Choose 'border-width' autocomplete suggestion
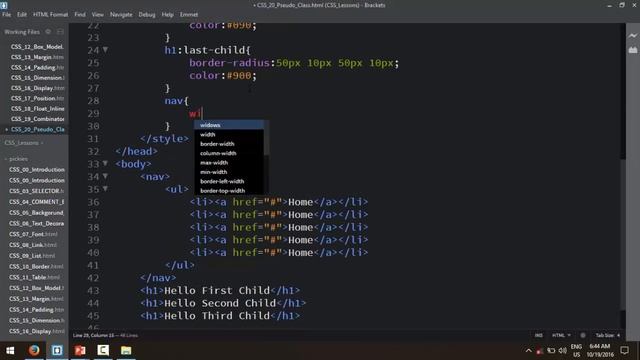This screenshot has width=640, height=360. [x=229, y=144]
